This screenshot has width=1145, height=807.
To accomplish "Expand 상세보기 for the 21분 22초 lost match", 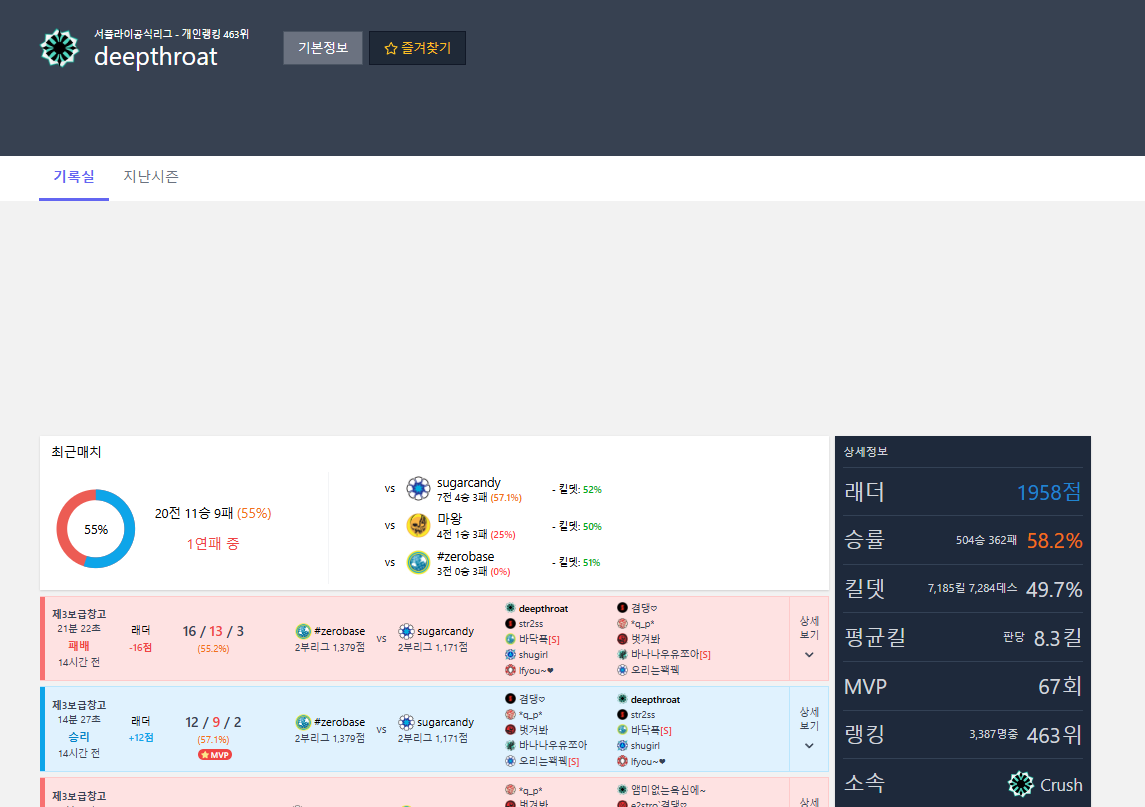I will (809, 639).
